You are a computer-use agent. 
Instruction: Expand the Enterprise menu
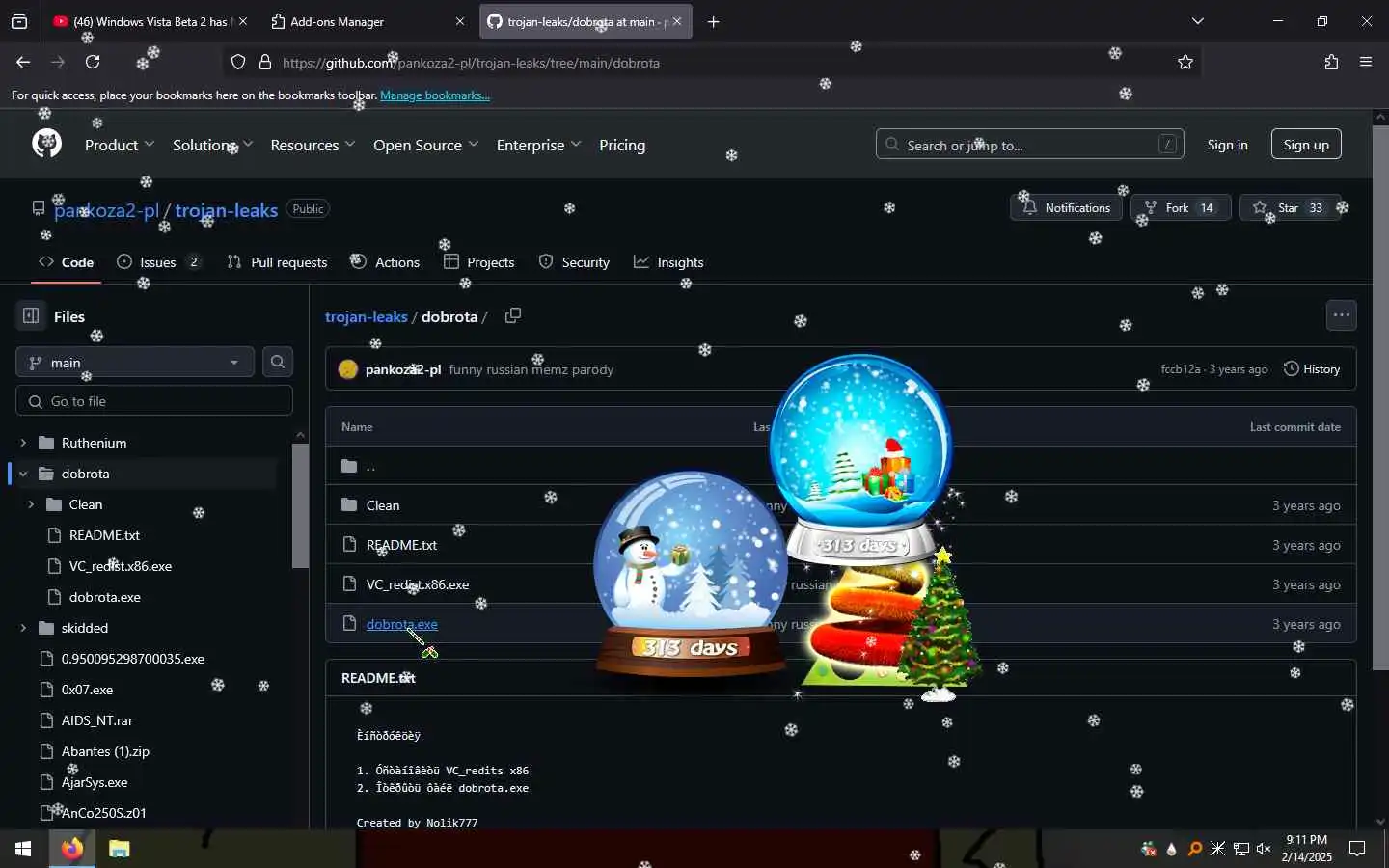point(538,146)
